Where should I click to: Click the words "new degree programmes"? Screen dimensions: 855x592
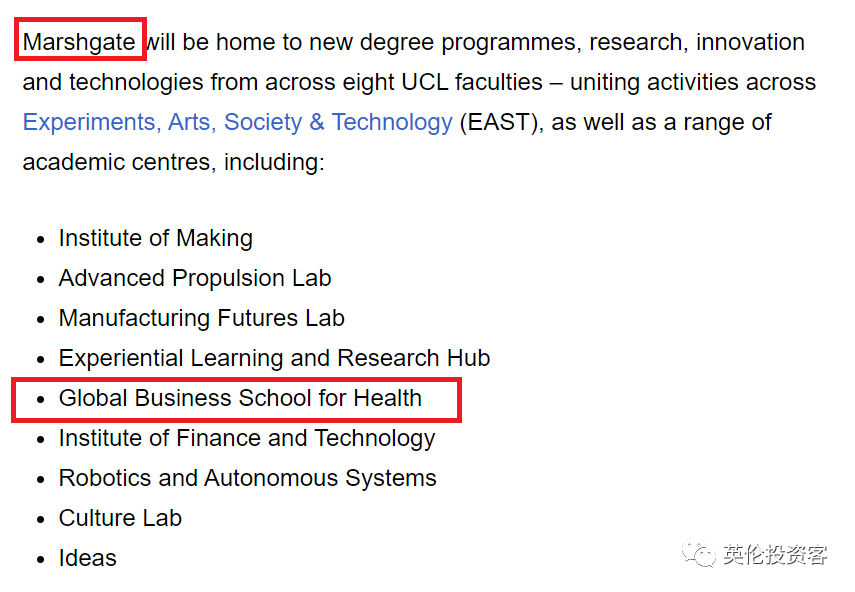pyautogui.click(x=400, y=42)
